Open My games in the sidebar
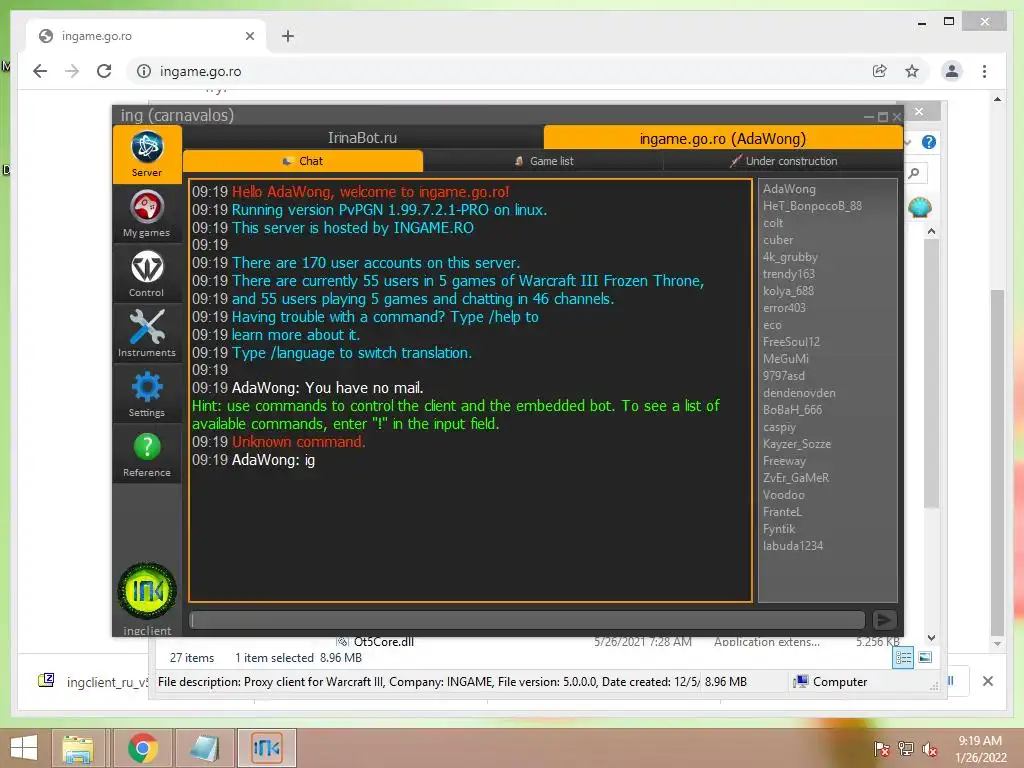The width and height of the screenshot is (1024, 768). (147, 214)
